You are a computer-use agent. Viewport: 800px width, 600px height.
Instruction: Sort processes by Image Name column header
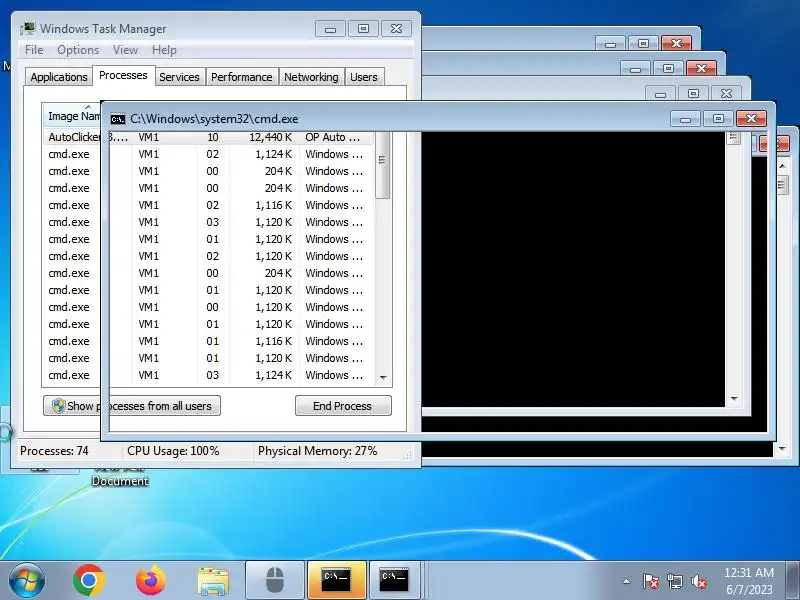[x=71, y=116]
